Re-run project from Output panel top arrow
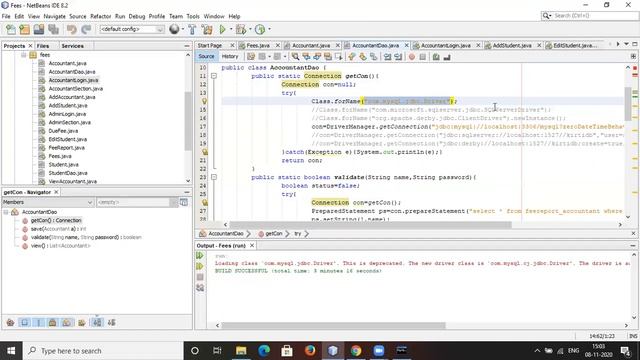The image size is (640, 360). coord(200,256)
